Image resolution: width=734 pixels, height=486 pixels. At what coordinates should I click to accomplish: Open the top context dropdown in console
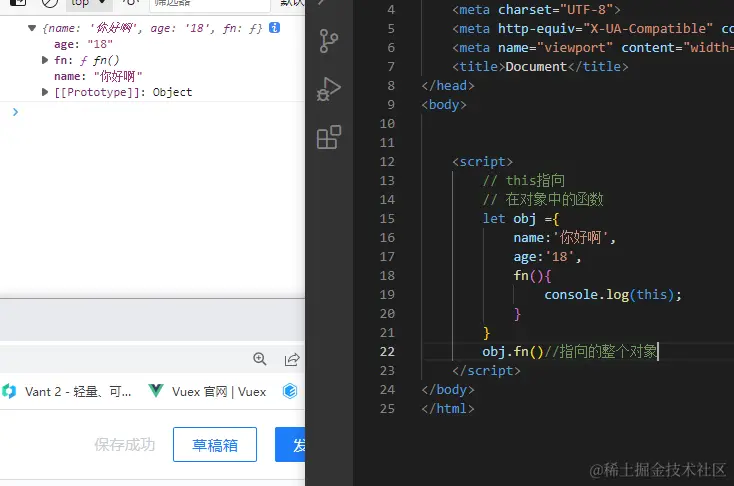(x=89, y=4)
